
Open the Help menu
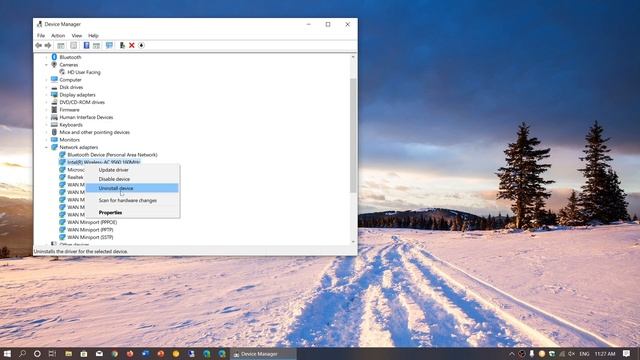tap(93, 36)
